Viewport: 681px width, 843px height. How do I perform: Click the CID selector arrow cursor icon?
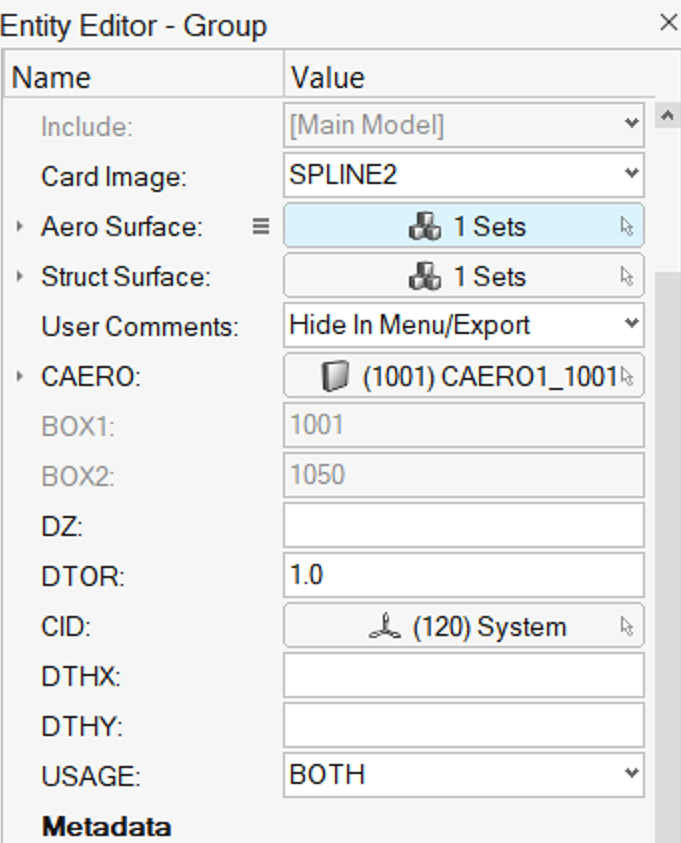(627, 626)
